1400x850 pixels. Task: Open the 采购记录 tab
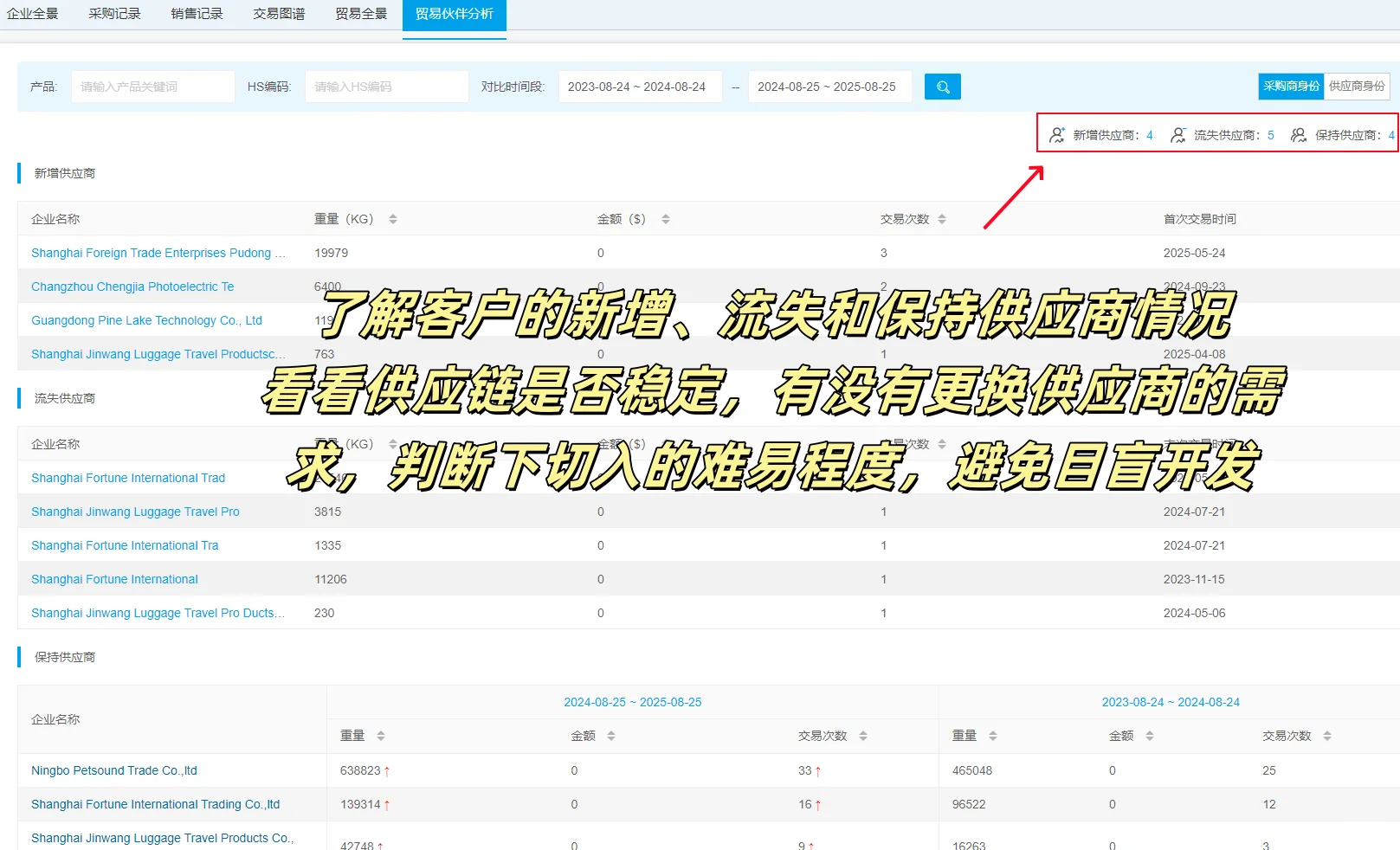coord(114,13)
